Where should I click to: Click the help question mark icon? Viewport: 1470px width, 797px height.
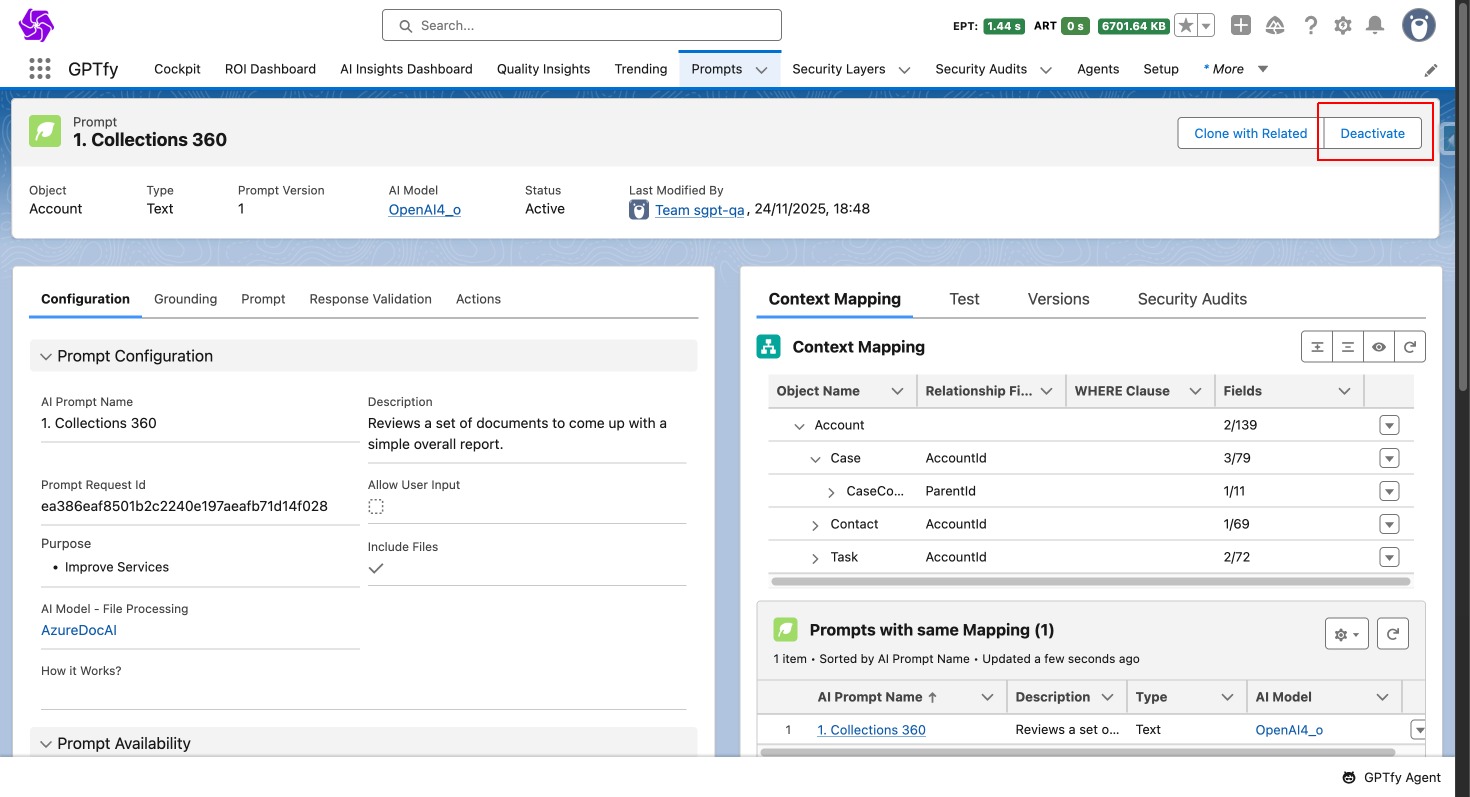point(1311,26)
